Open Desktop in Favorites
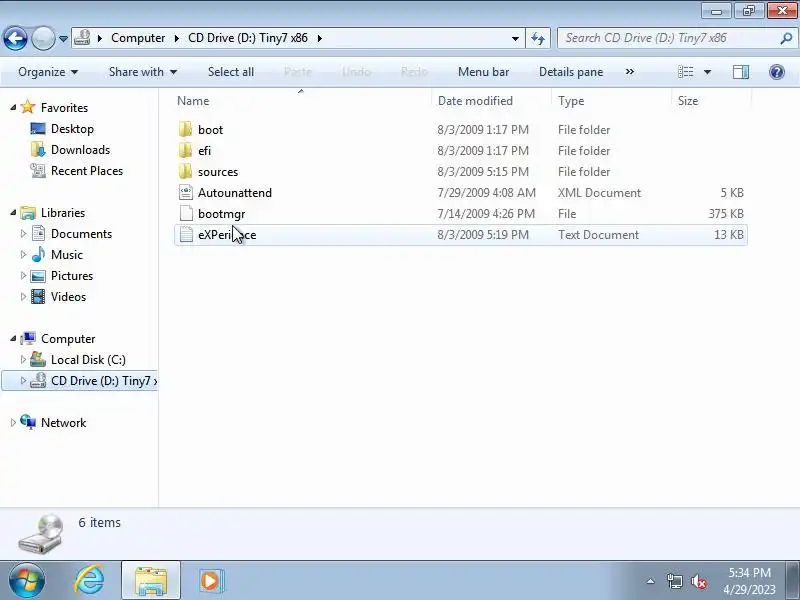 pos(72,129)
